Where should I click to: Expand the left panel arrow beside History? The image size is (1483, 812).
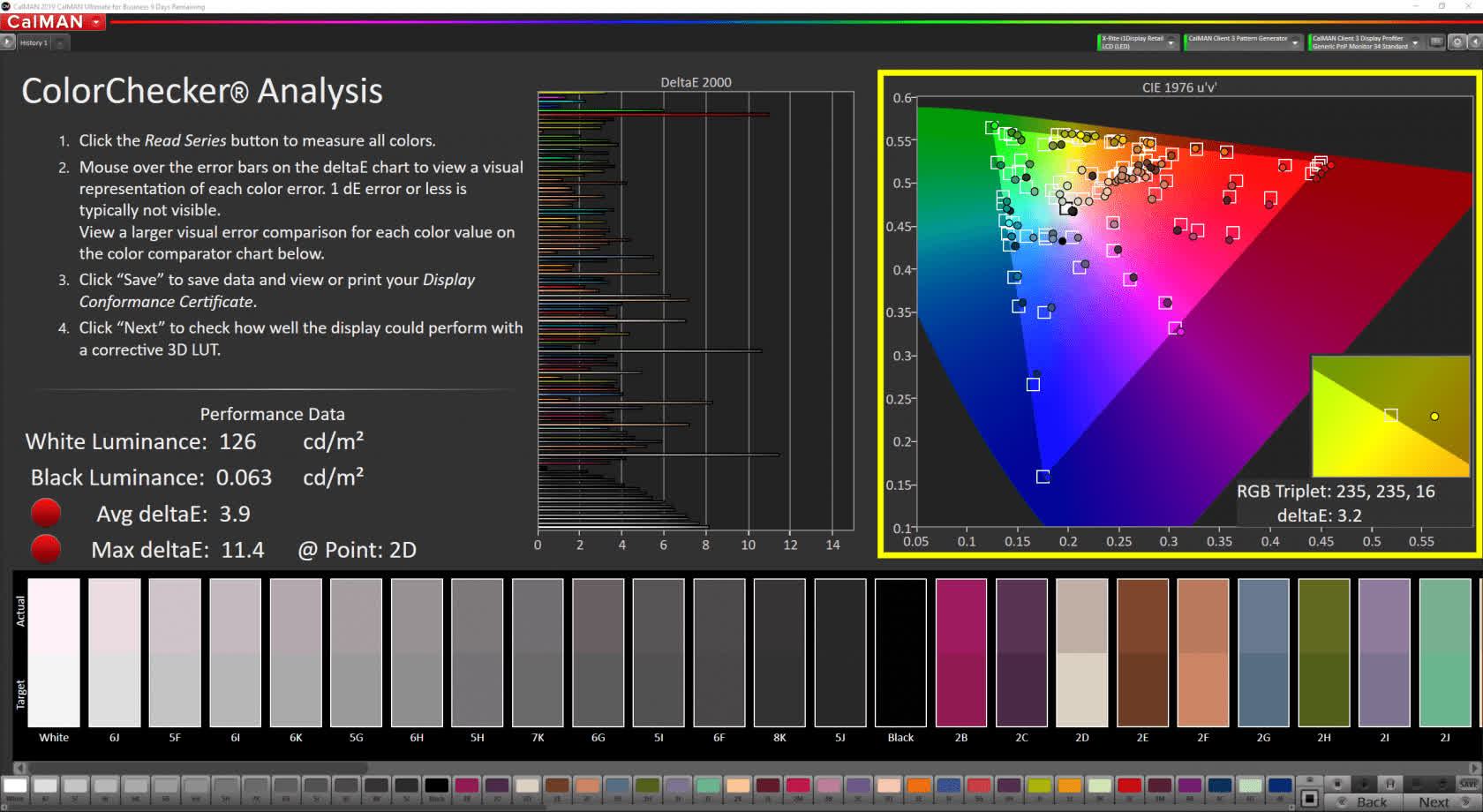pyautogui.click(x=7, y=42)
